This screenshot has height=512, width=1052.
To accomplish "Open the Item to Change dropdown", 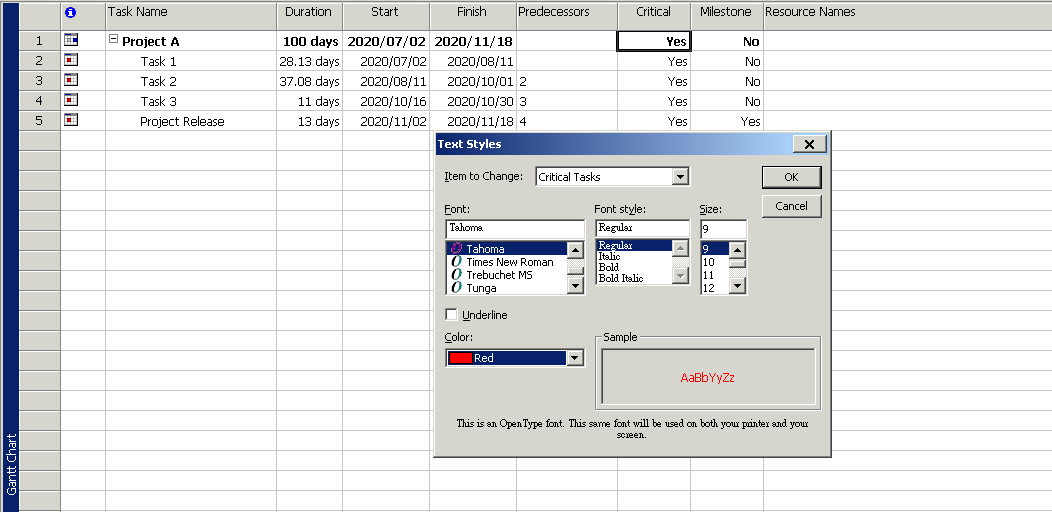I will point(680,177).
